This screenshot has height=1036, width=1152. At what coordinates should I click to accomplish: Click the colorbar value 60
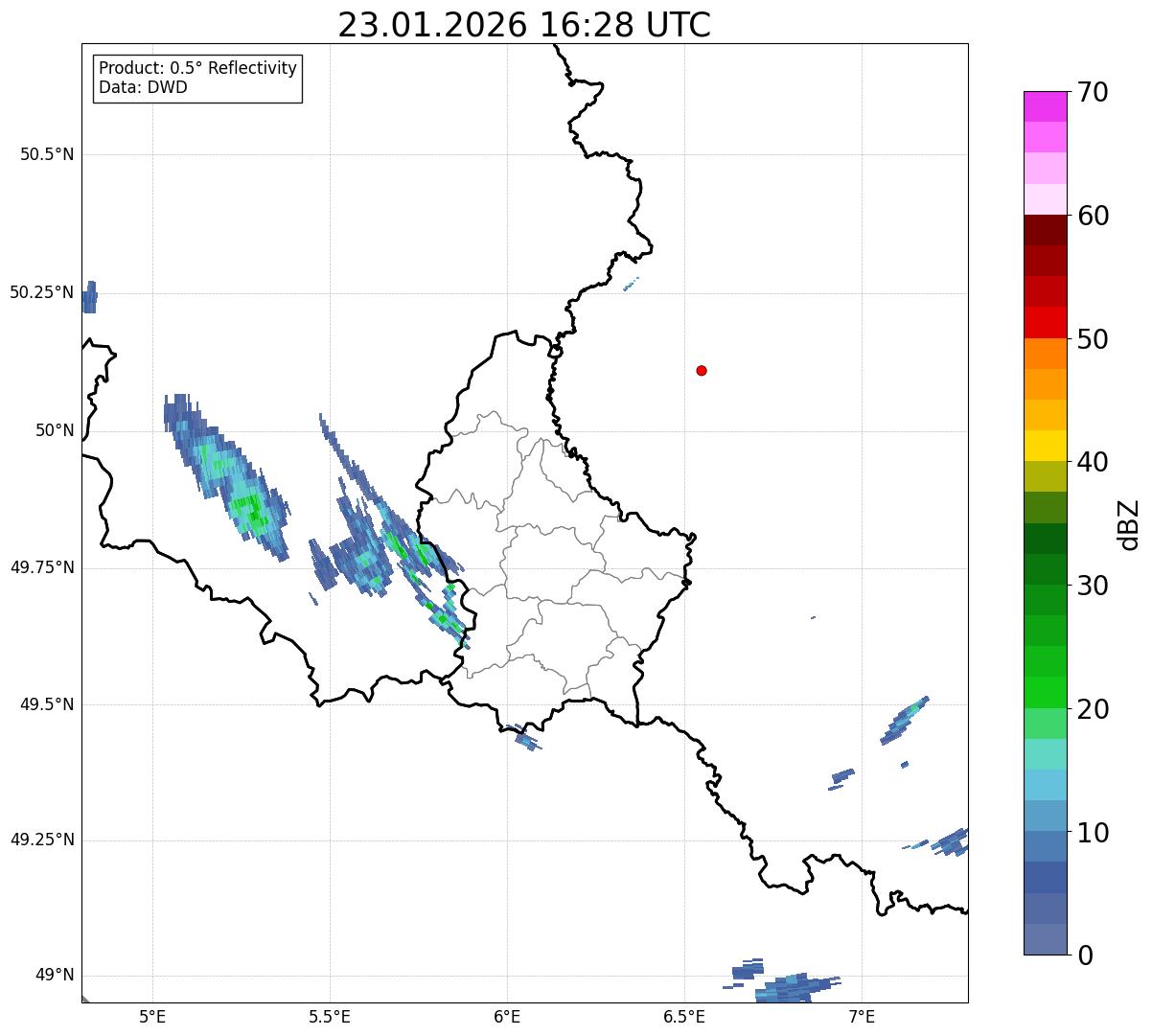click(1094, 216)
